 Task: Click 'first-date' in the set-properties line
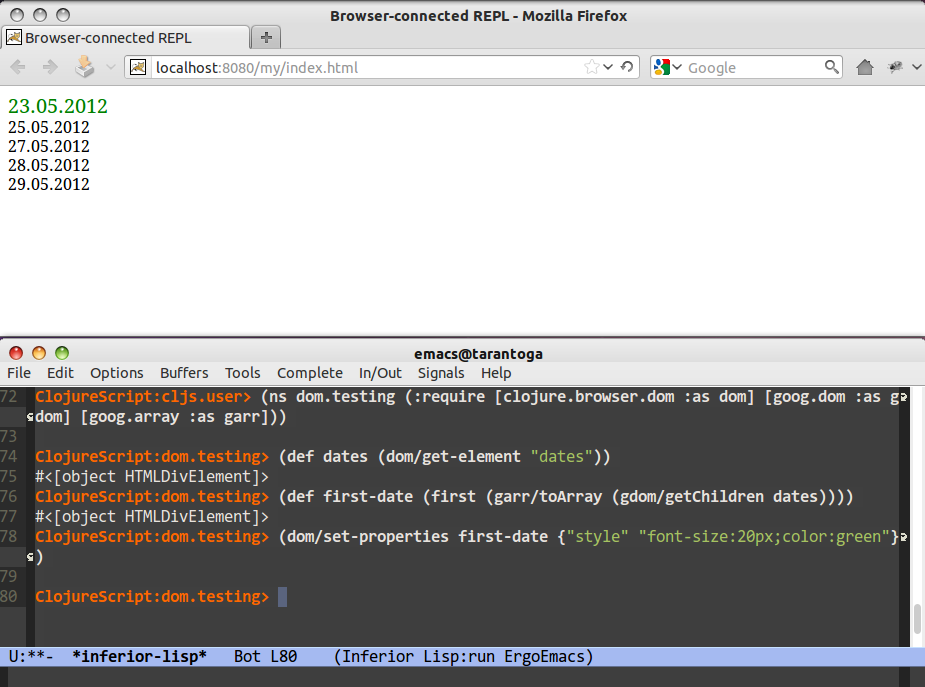503,537
